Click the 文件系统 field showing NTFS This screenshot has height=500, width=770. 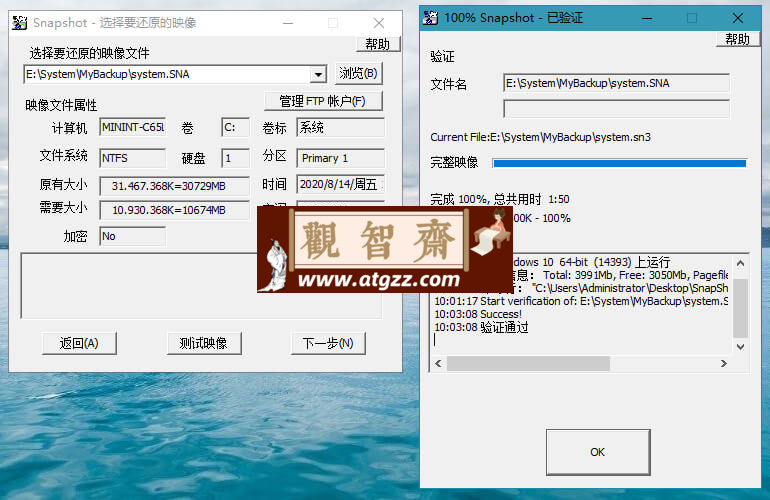click(133, 158)
